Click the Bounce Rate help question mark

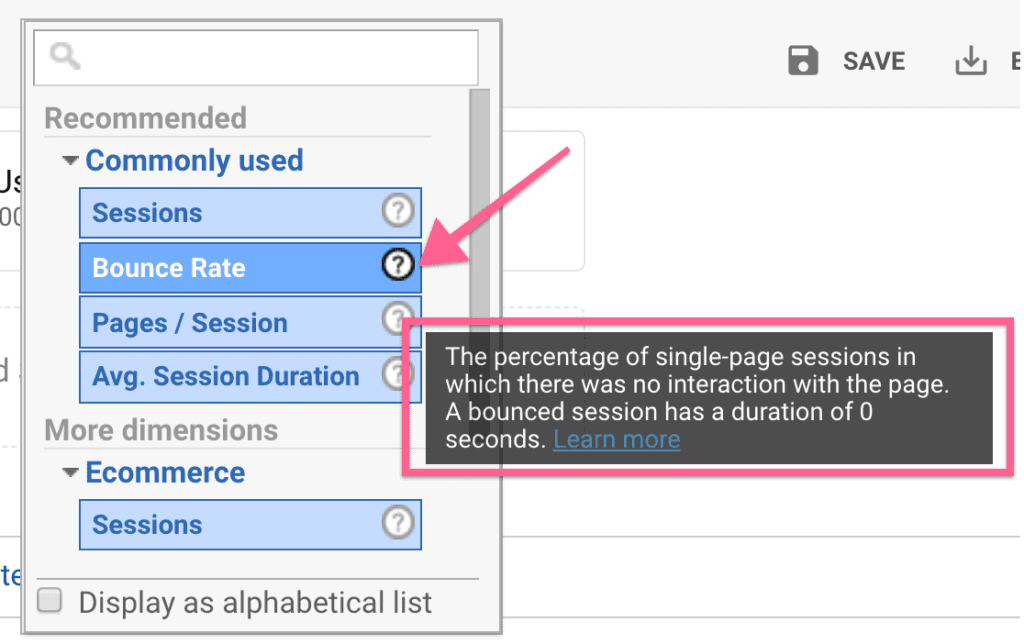[x=398, y=265]
